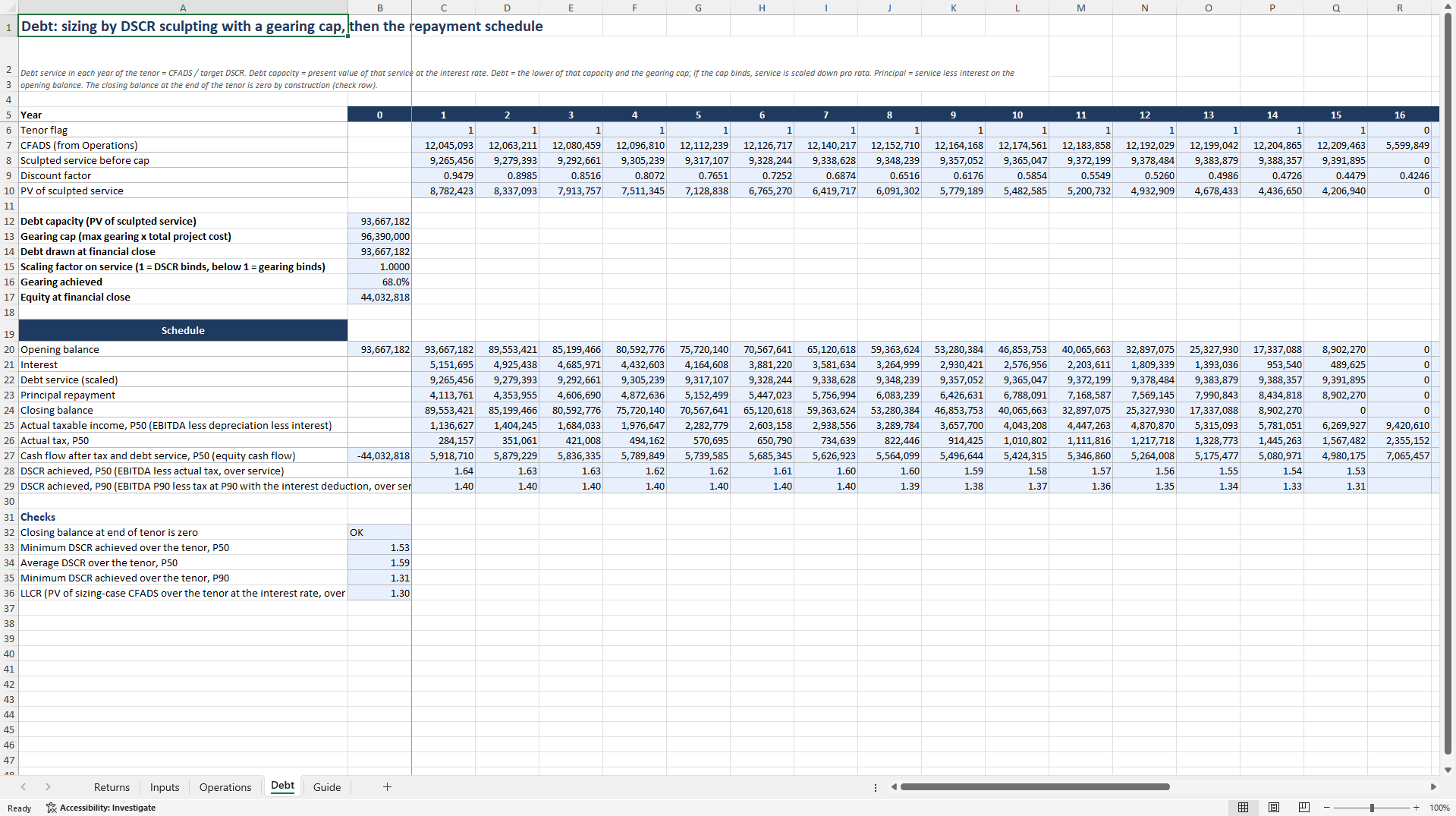Click horizontal scroll right arrow

1433,787
